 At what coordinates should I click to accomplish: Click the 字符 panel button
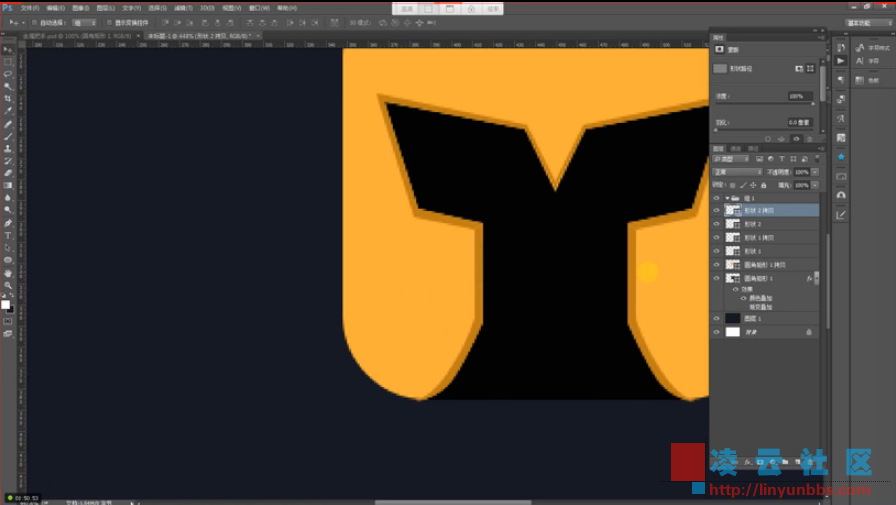(x=867, y=61)
